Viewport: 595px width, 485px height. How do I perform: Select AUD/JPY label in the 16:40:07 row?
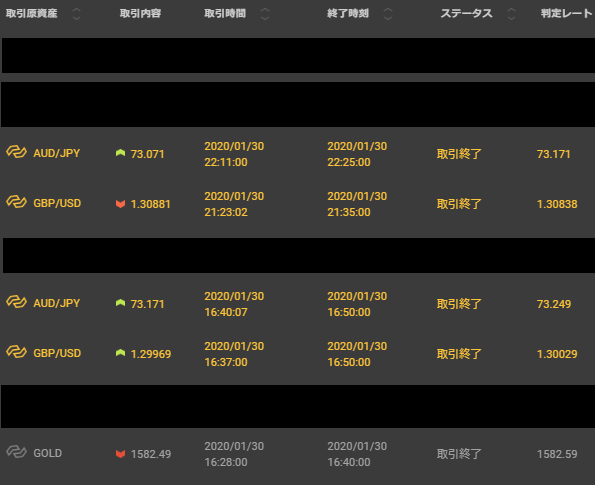(57, 303)
